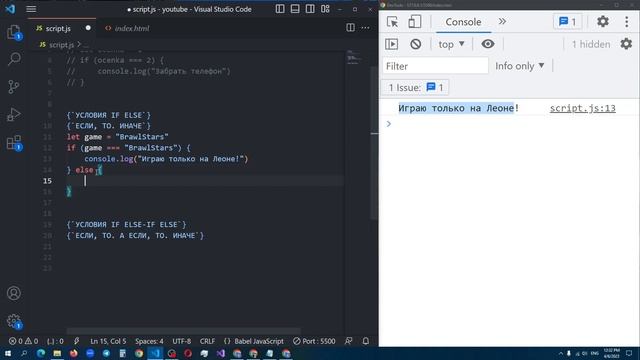Open the Accounts menu in activity bar
Viewport: 640px width, 360px height.
14,293
